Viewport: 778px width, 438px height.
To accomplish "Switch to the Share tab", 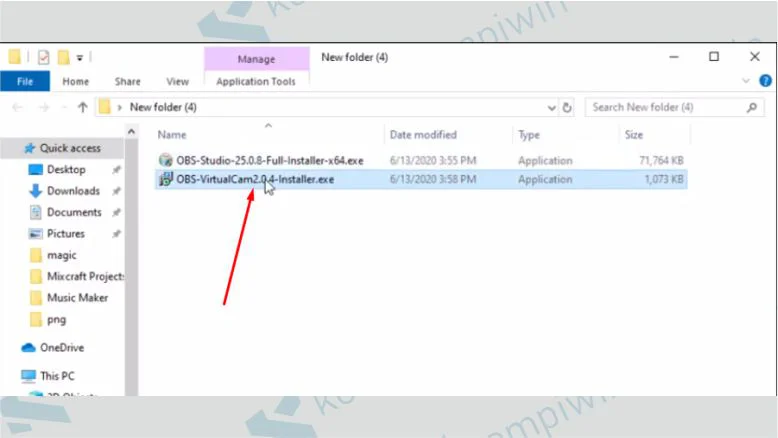I will click(x=127, y=82).
